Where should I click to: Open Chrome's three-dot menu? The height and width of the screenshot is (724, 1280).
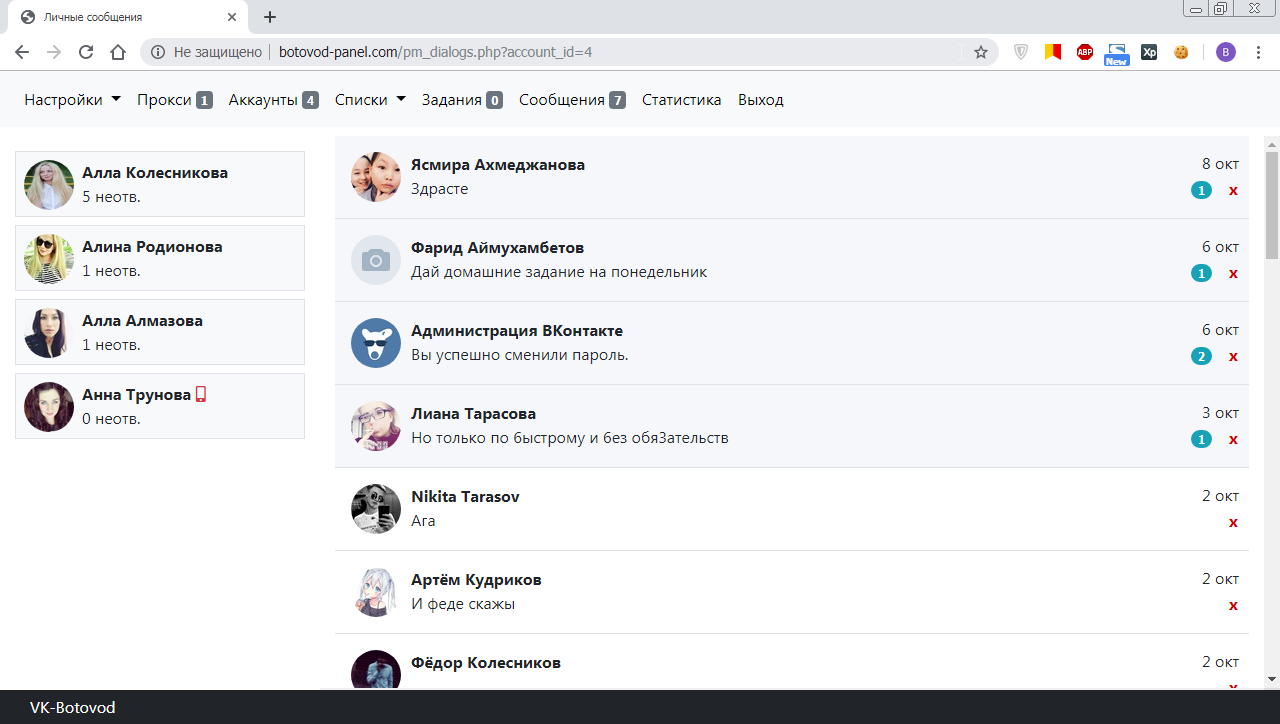coord(1258,52)
